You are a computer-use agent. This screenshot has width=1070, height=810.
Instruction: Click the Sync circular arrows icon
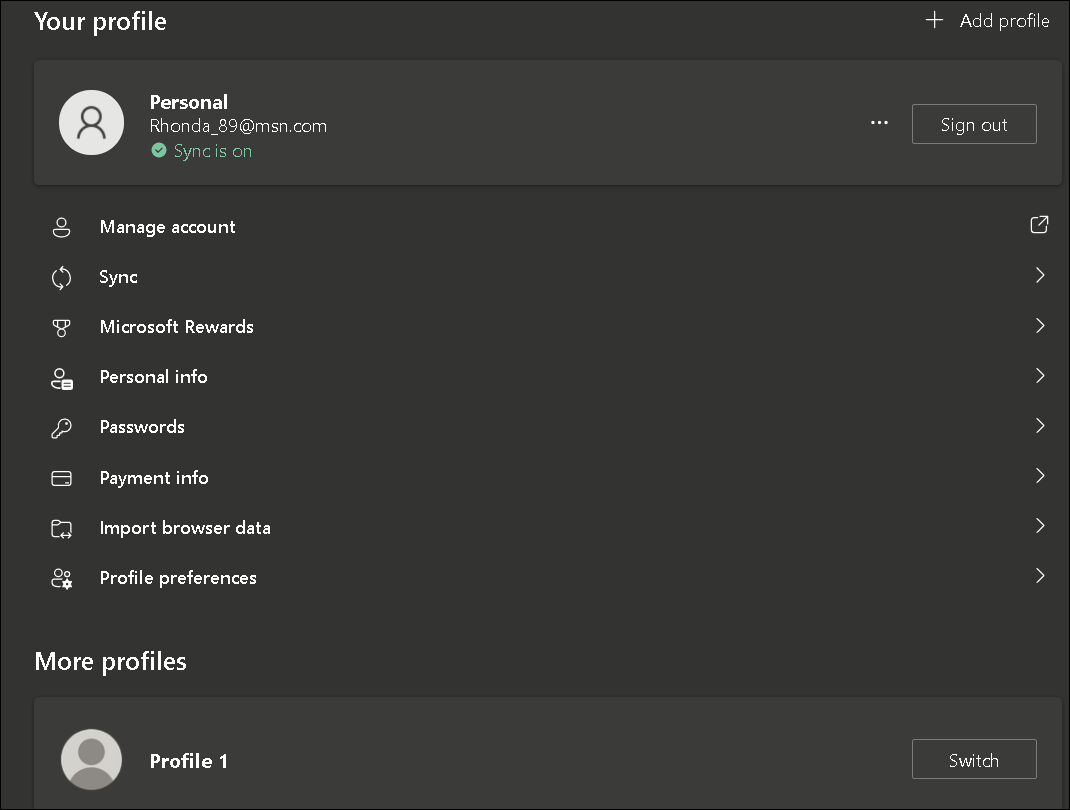tap(61, 276)
